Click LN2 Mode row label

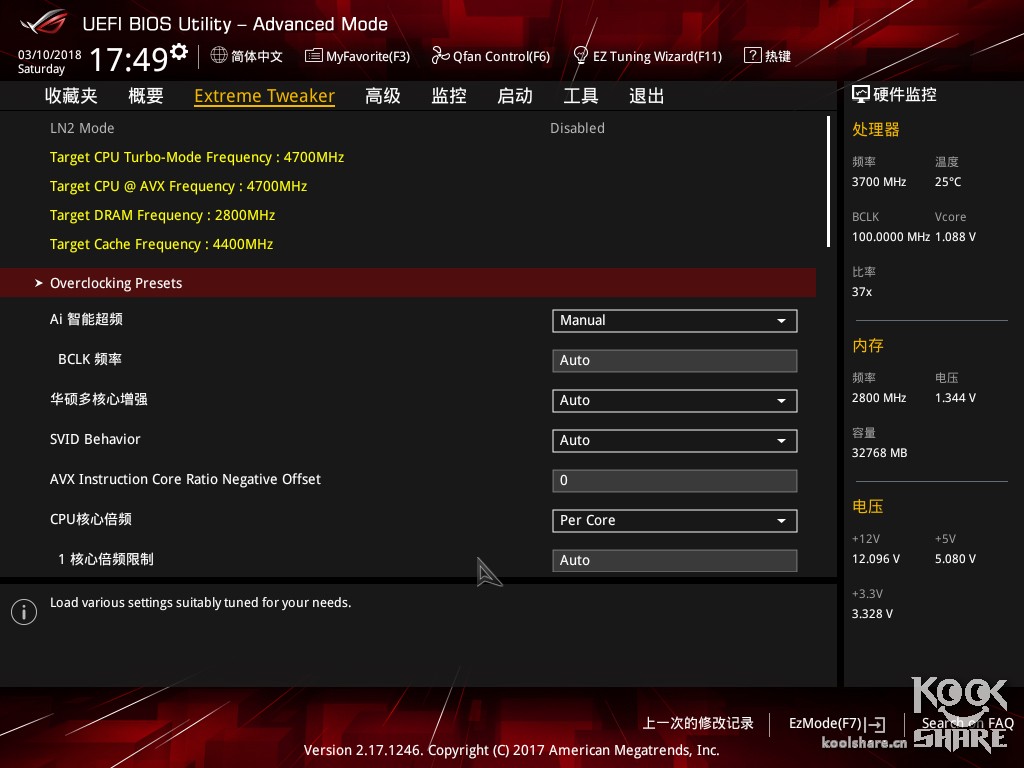coord(82,128)
